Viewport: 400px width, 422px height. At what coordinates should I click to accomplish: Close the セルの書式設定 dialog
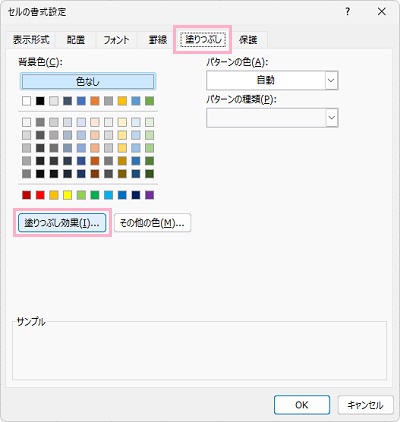pos(382,12)
